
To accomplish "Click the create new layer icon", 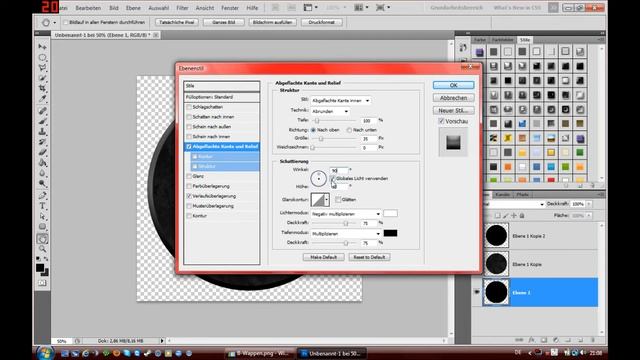I will click(580, 340).
